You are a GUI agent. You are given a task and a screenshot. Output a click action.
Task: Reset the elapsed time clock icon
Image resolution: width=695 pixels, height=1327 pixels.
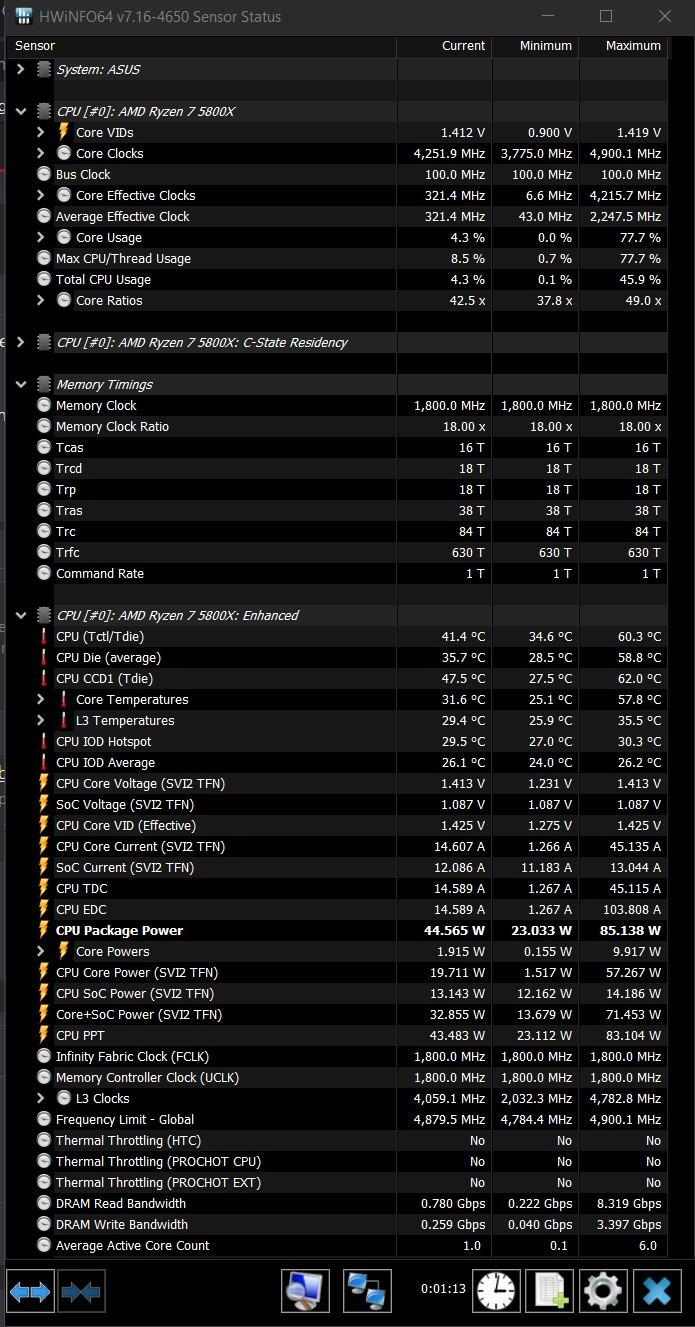pyautogui.click(x=497, y=1291)
